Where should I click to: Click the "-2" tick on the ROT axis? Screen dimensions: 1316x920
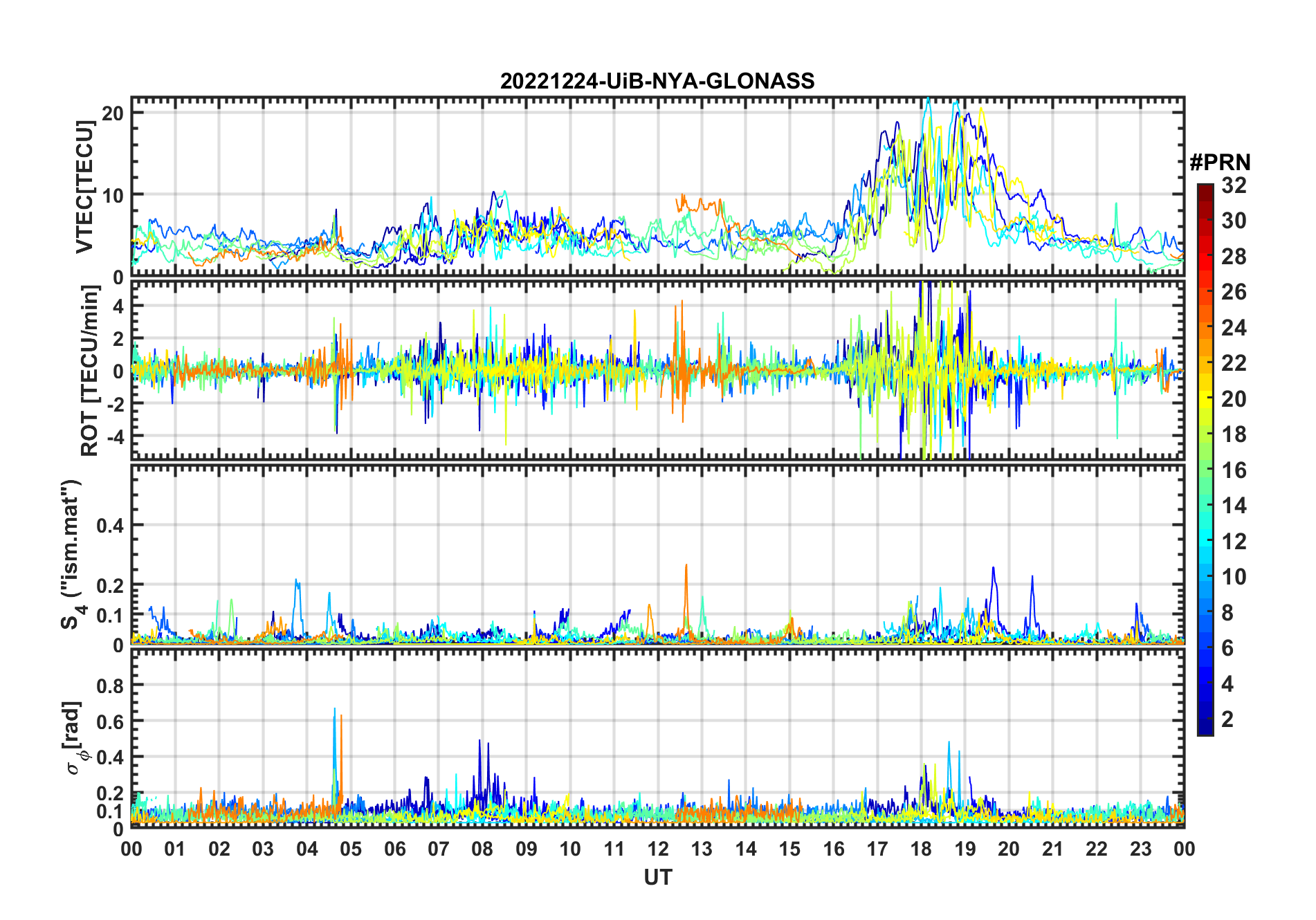(115, 404)
